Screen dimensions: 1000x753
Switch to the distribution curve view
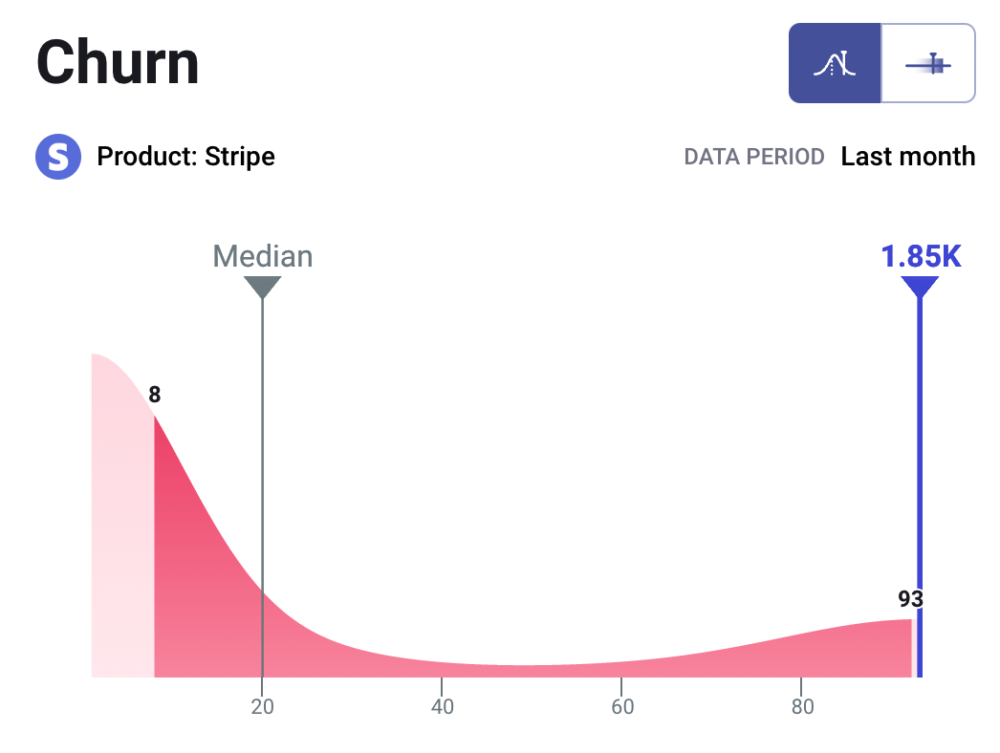coord(835,64)
